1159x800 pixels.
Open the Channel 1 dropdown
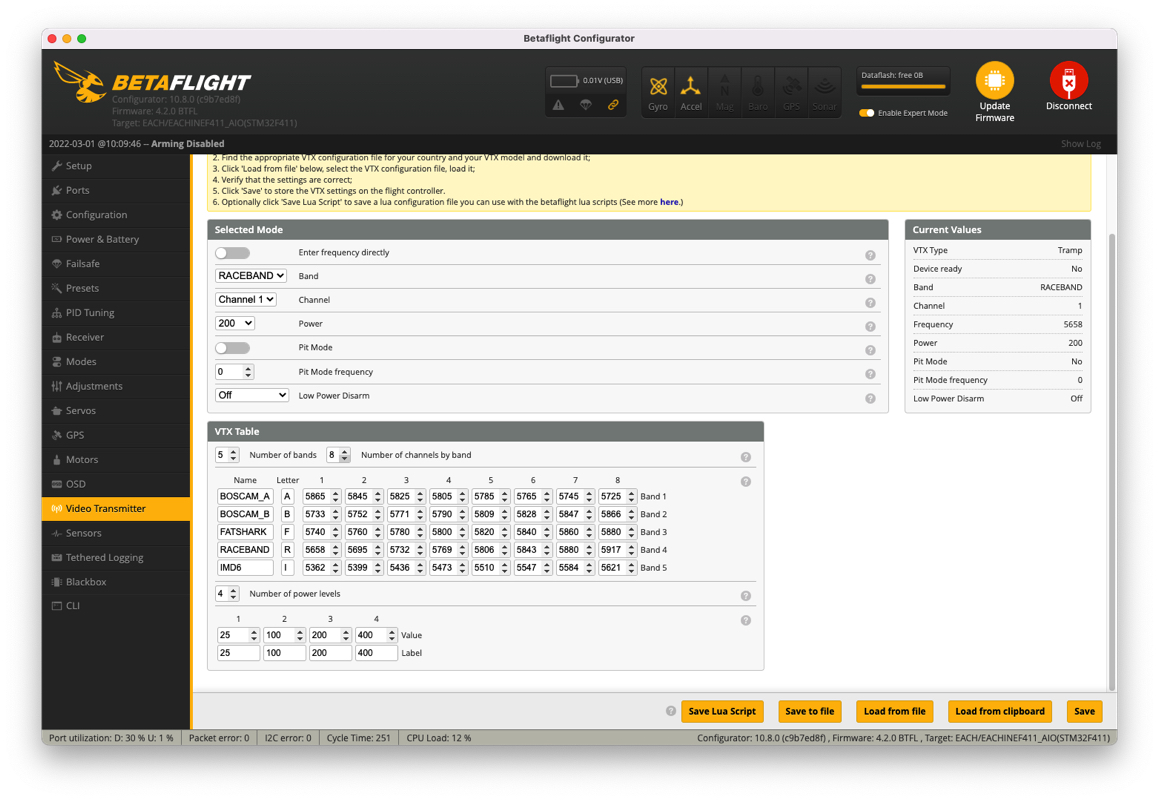[x=246, y=299]
